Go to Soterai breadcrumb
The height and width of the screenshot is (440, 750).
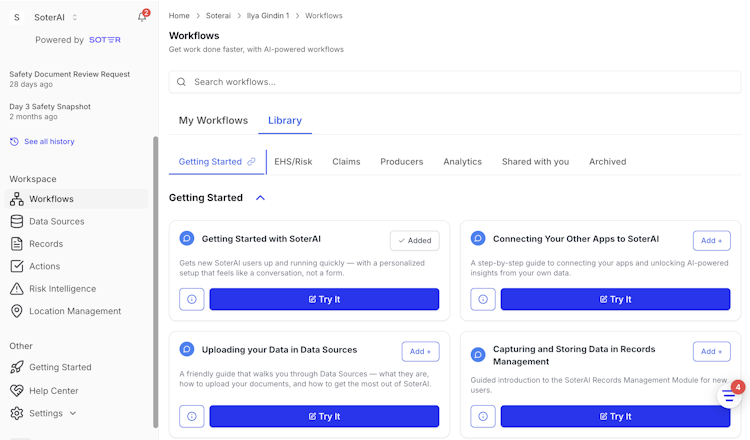click(x=218, y=16)
